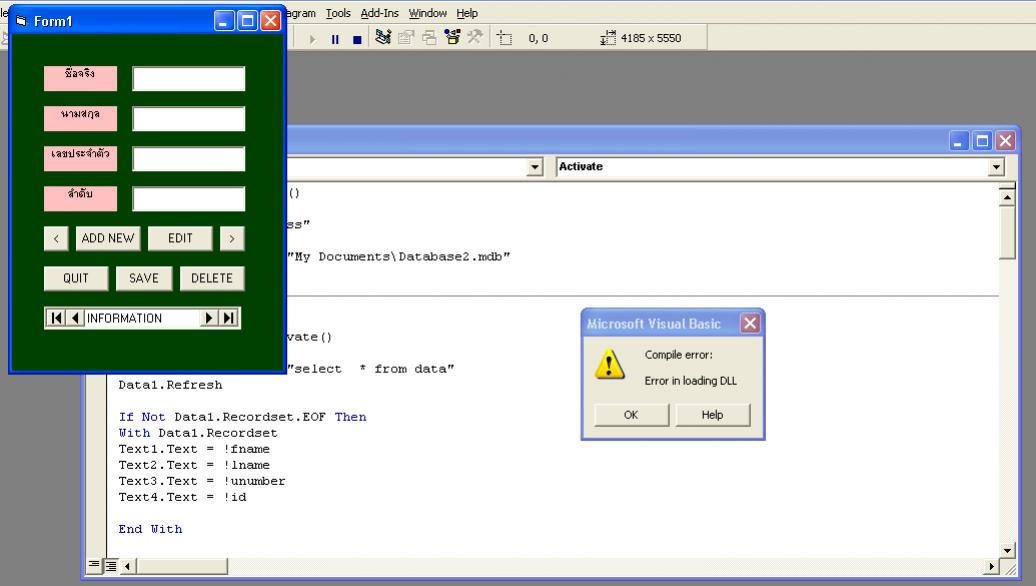Viewport: 1036px width, 586px height.
Task: Open the Object Browser toolbar icon
Action: (452, 38)
